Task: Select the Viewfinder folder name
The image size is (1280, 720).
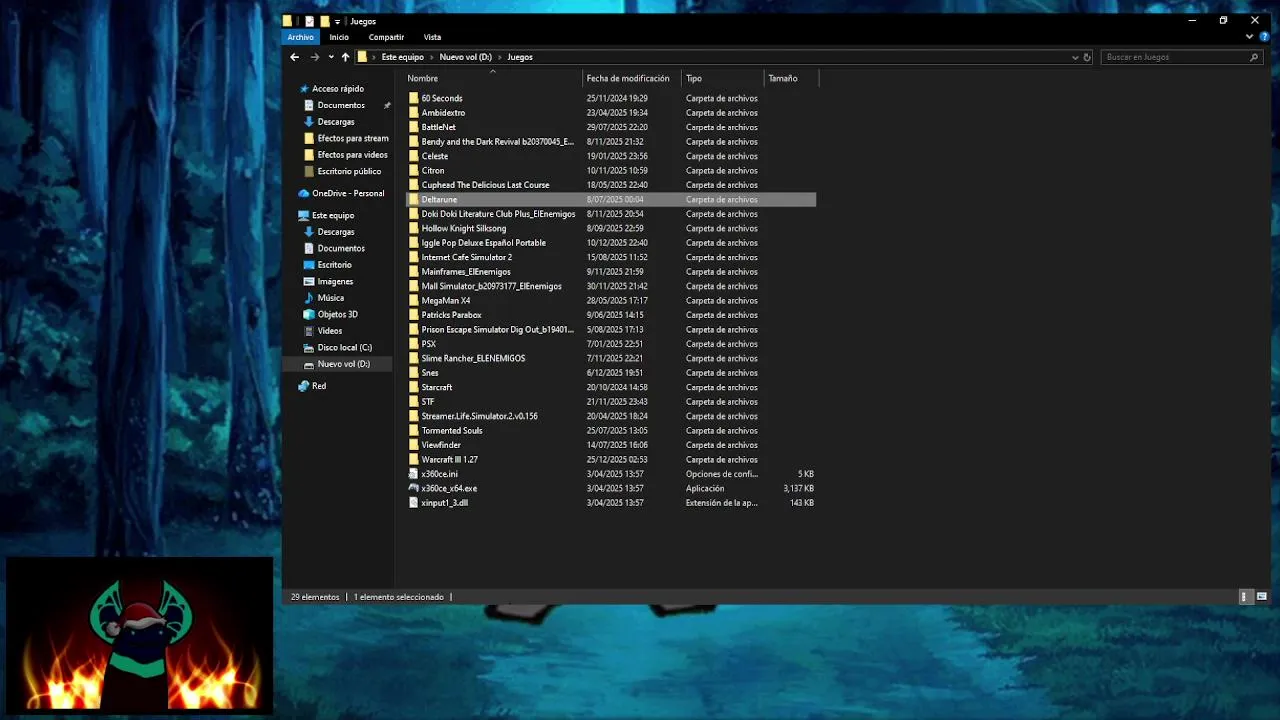Action: click(x=441, y=445)
